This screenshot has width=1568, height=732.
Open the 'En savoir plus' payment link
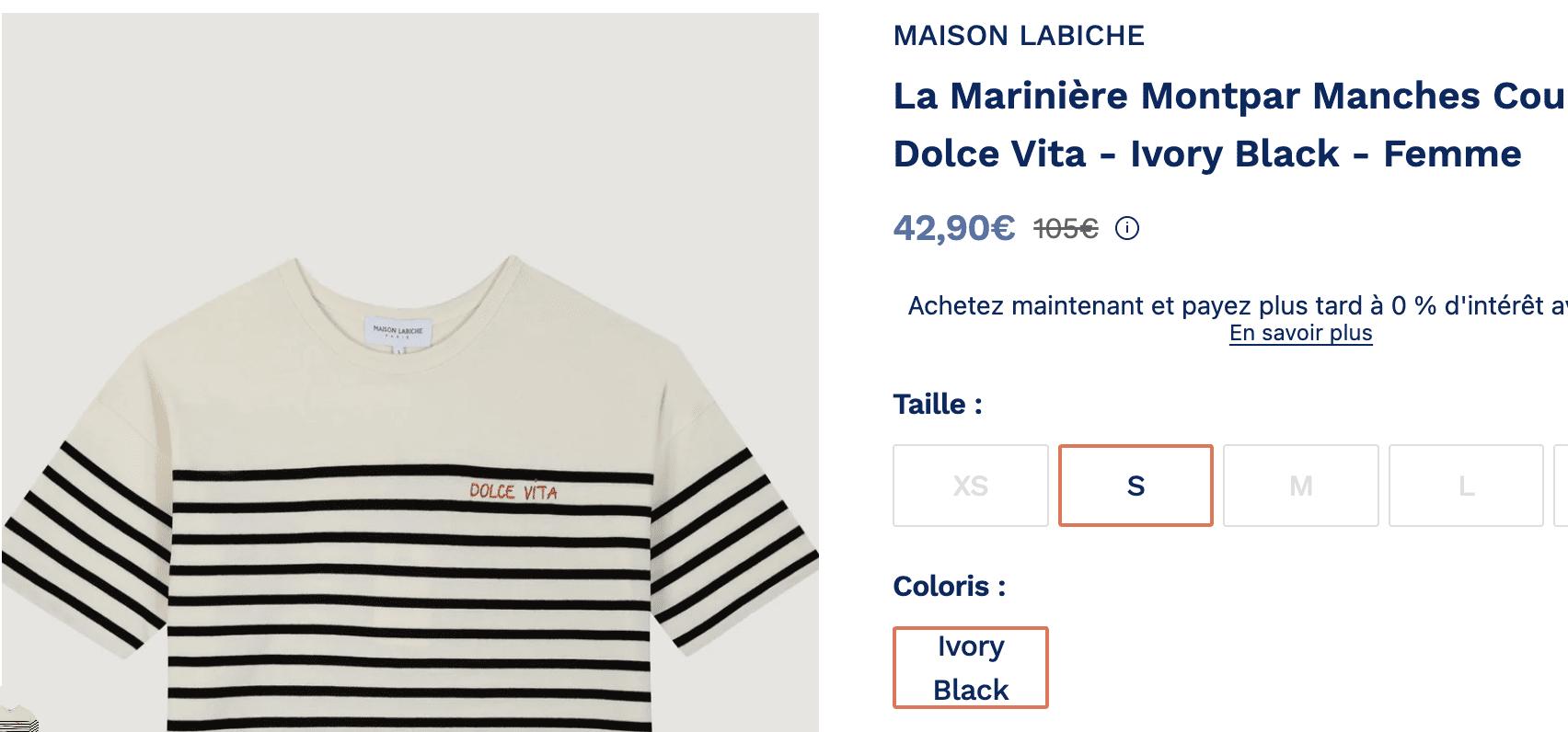coord(1300,333)
